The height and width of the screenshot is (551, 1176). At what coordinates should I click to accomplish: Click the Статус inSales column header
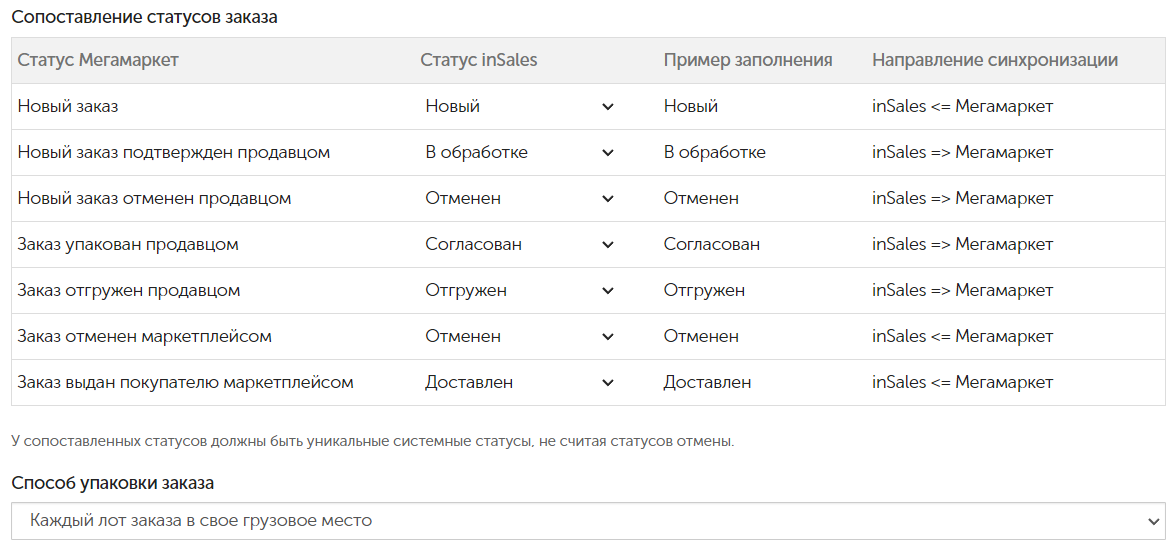pyautogui.click(x=478, y=60)
